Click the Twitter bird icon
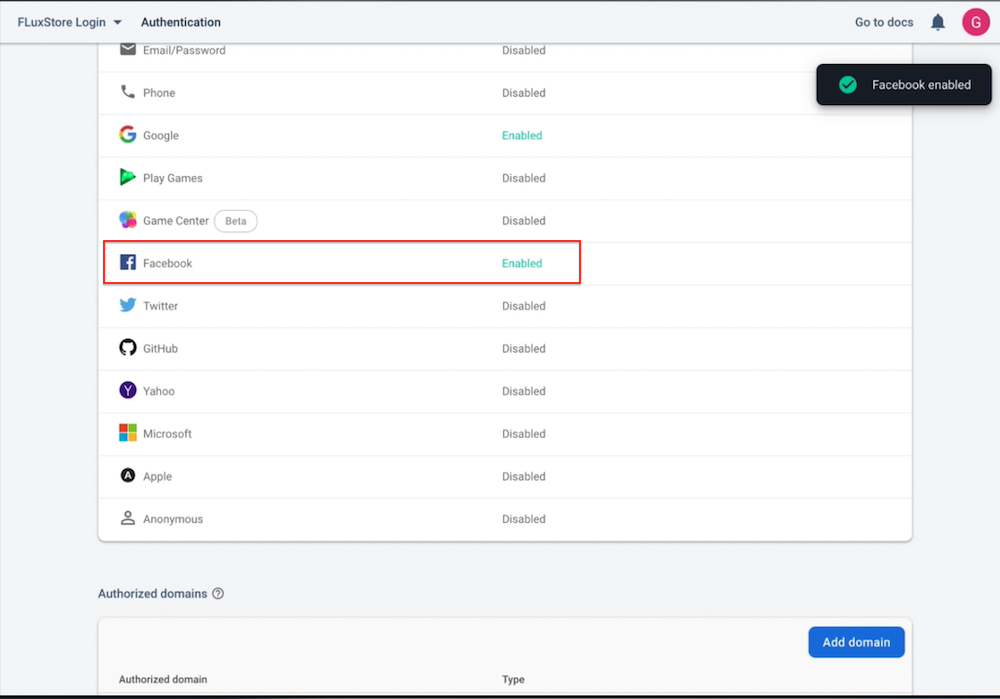Screen dimensions: 1000x699 click(x=128, y=305)
